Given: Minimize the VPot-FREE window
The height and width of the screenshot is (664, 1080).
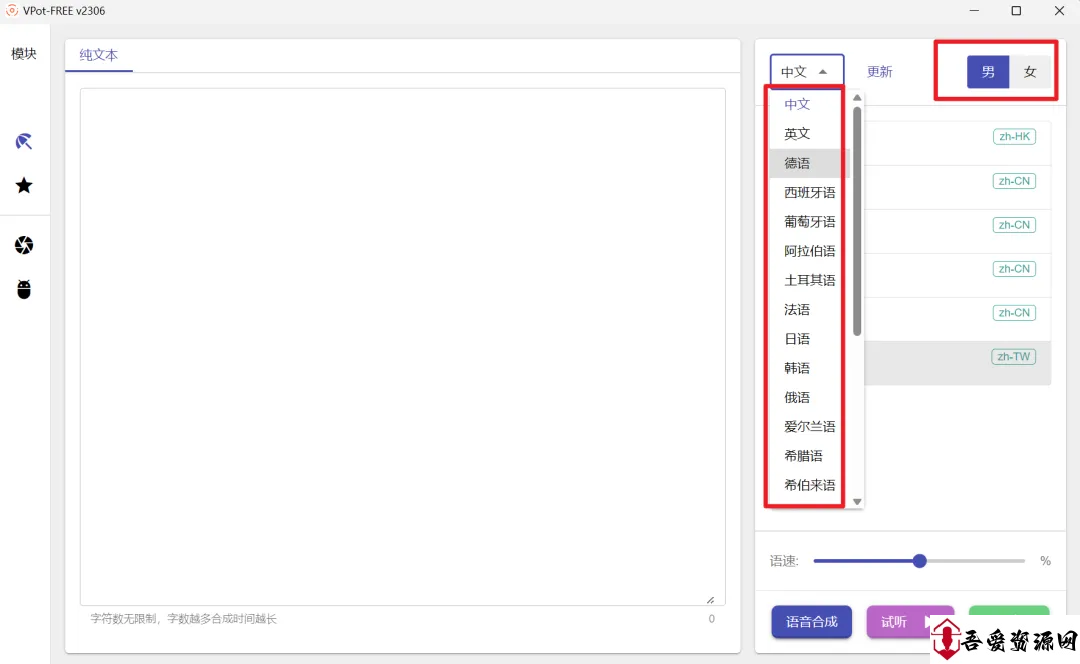Looking at the screenshot, I should (974, 10).
